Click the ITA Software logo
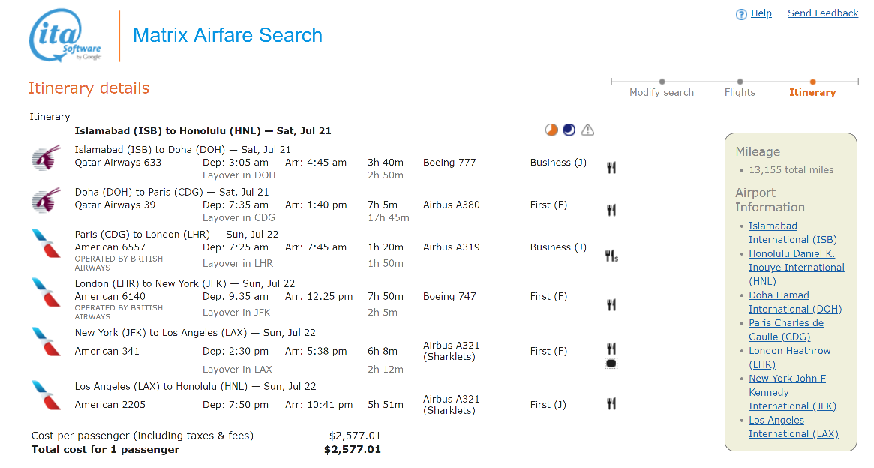The image size is (874, 468). (64, 37)
